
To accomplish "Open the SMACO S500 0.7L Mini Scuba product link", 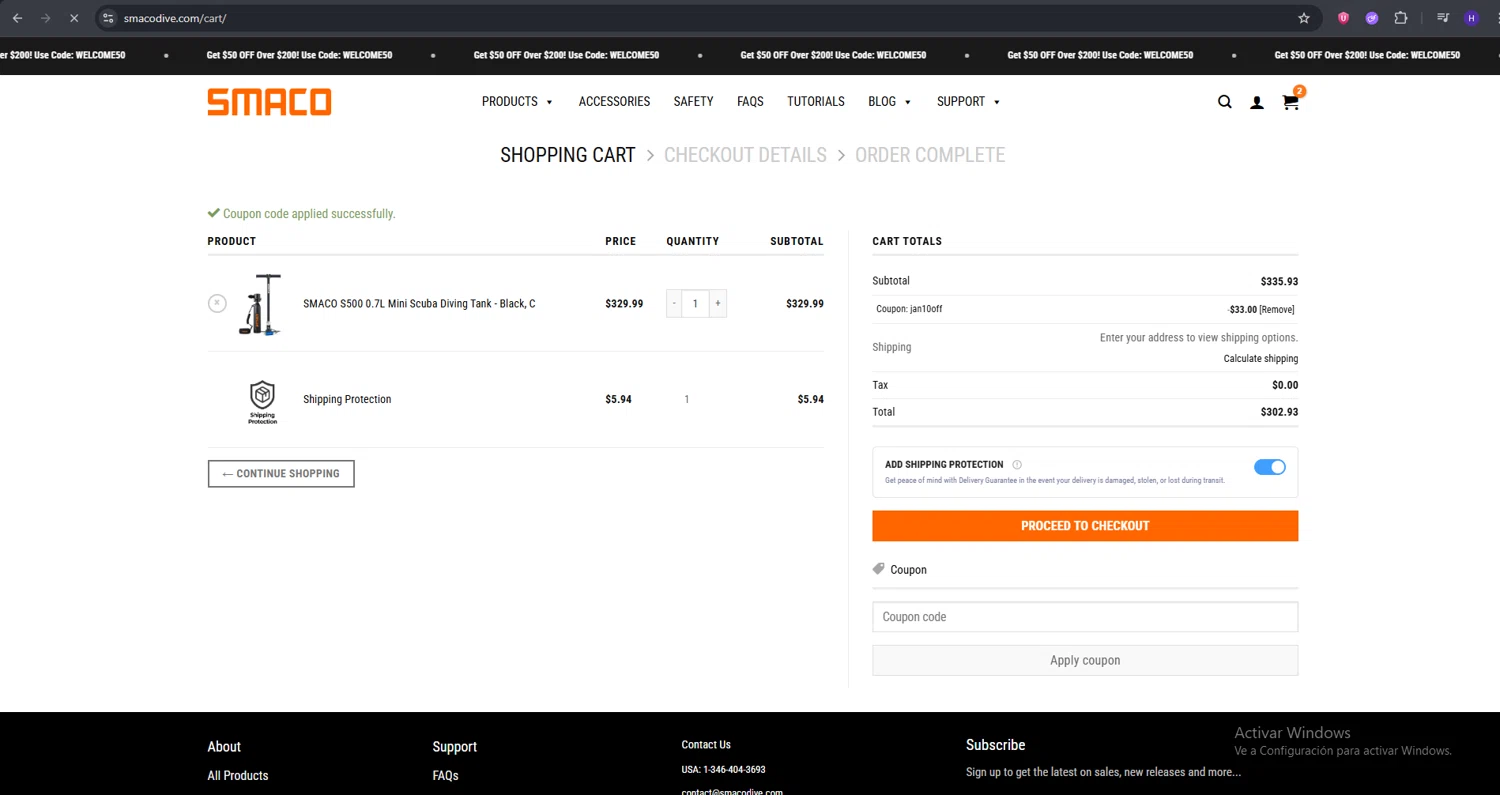I will pos(419,304).
